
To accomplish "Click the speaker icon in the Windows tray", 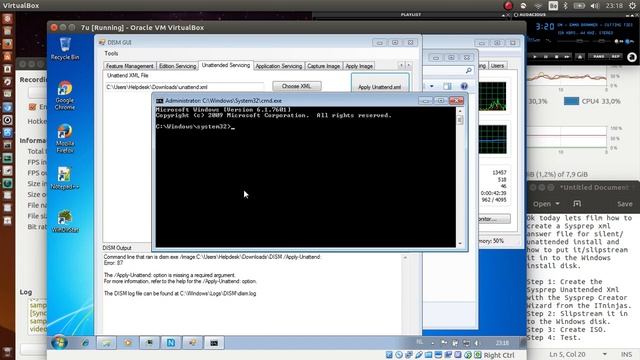I will [x=476, y=343].
